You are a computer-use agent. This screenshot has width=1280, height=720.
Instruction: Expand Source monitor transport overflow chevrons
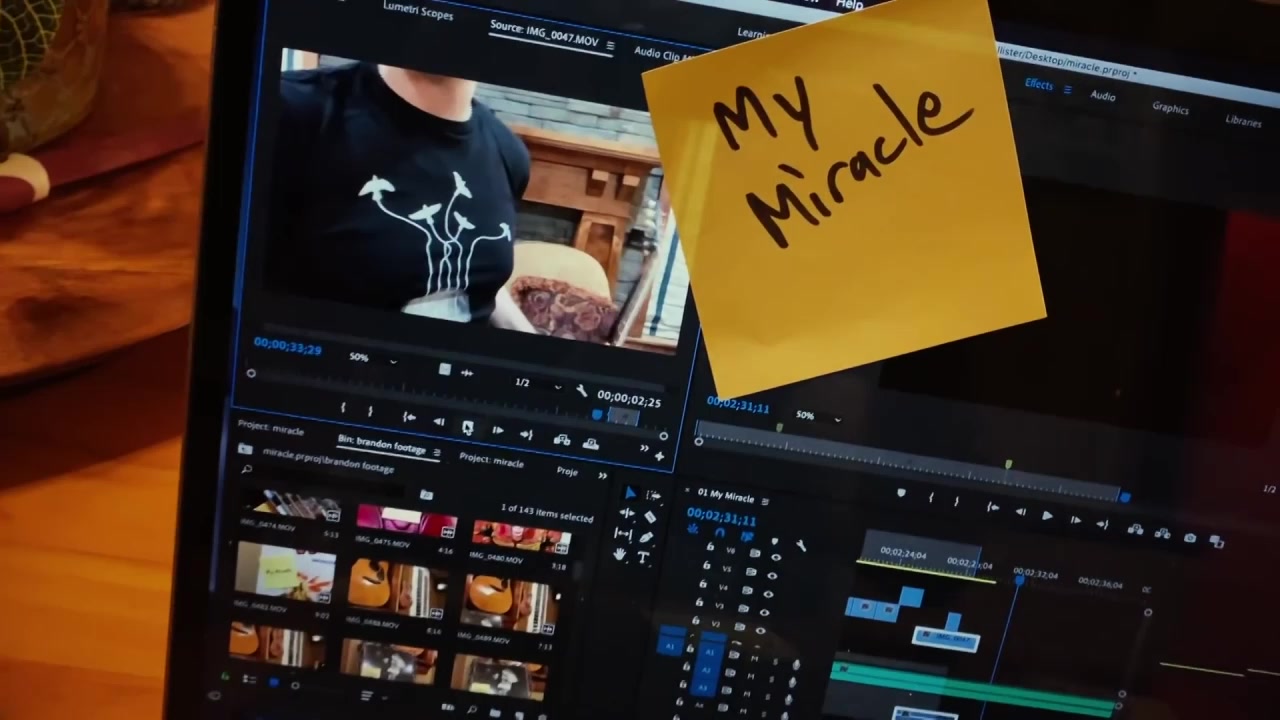(644, 448)
